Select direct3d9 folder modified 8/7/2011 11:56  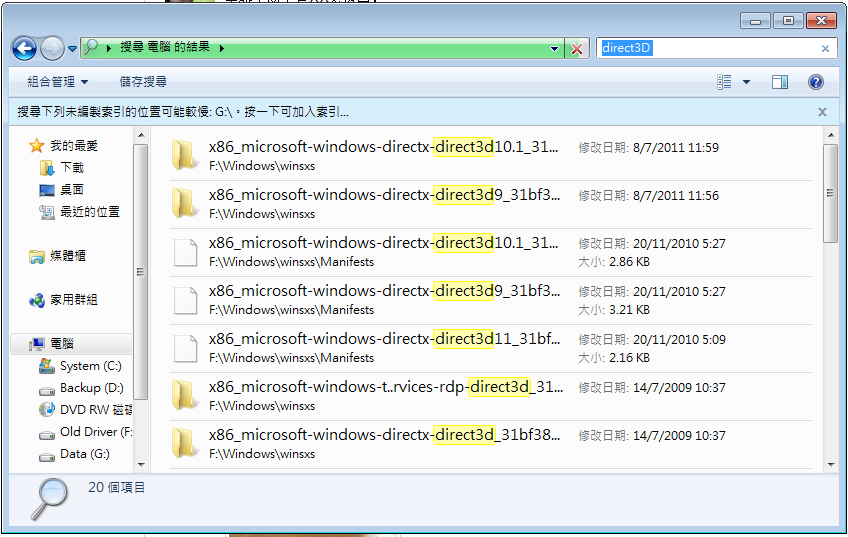pyautogui.click(x=491, y=204)
